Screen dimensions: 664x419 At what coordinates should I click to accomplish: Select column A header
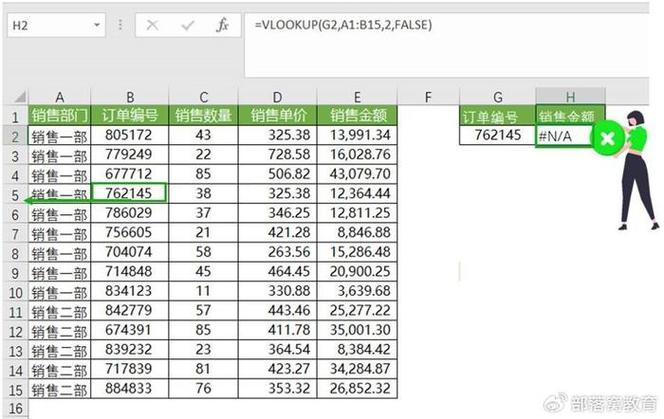click(x=59, y=97)
